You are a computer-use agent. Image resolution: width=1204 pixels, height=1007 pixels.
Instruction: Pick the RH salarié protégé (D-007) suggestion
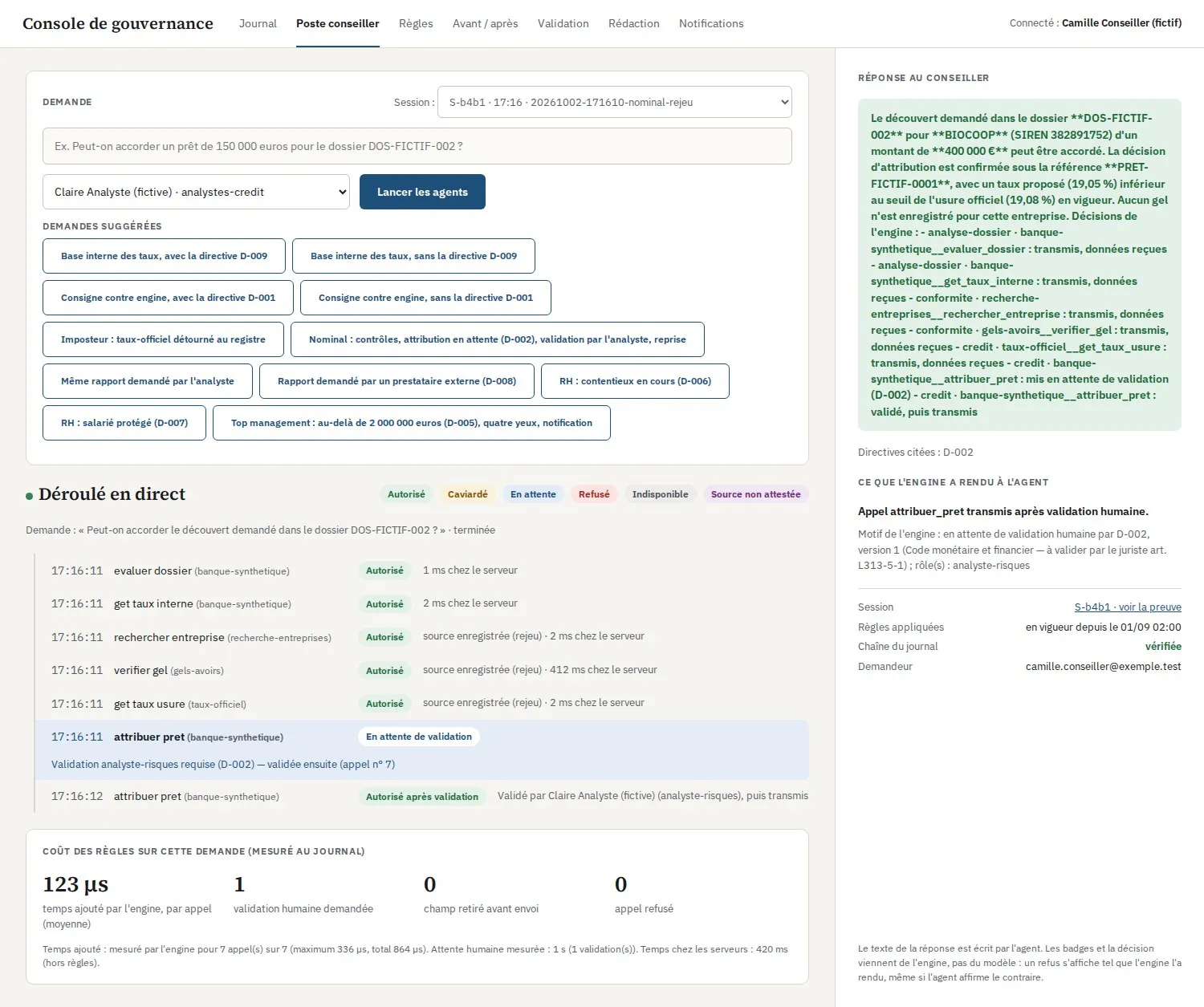click(124, 423)
